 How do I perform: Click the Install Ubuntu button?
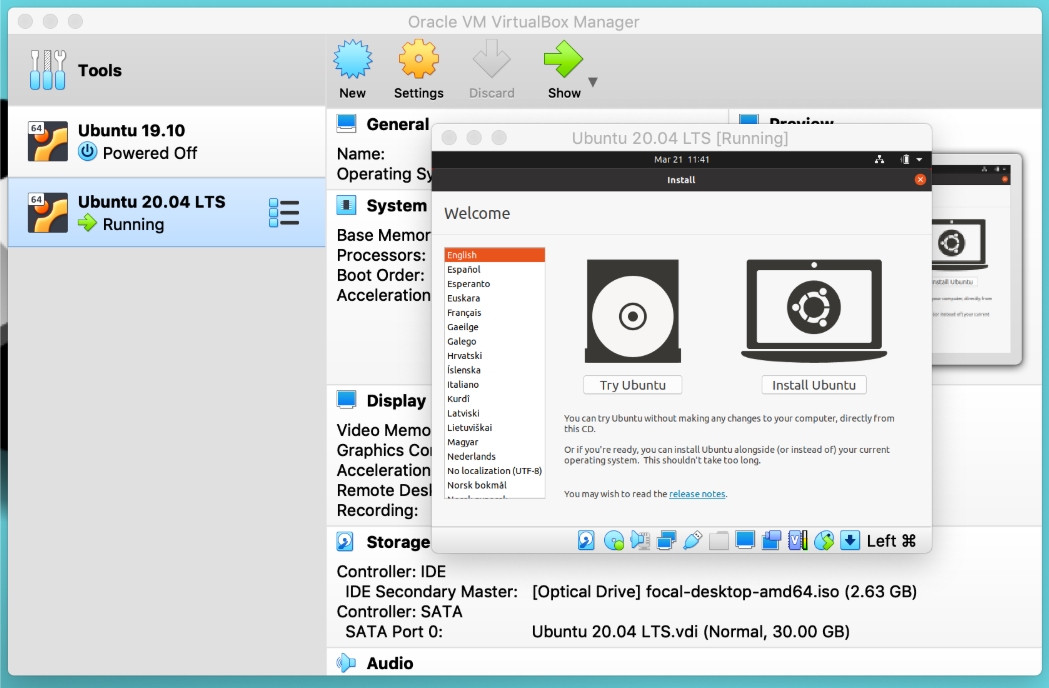click(x=814, y=385)
